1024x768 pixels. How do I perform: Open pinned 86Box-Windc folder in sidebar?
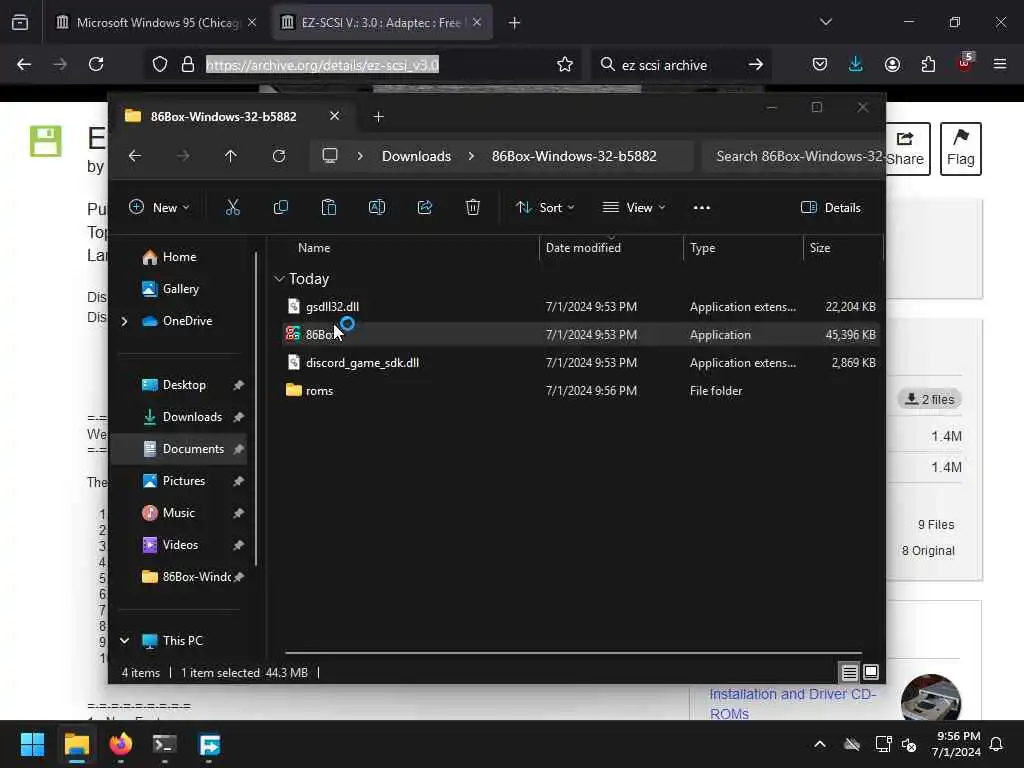tap(196, 577)
